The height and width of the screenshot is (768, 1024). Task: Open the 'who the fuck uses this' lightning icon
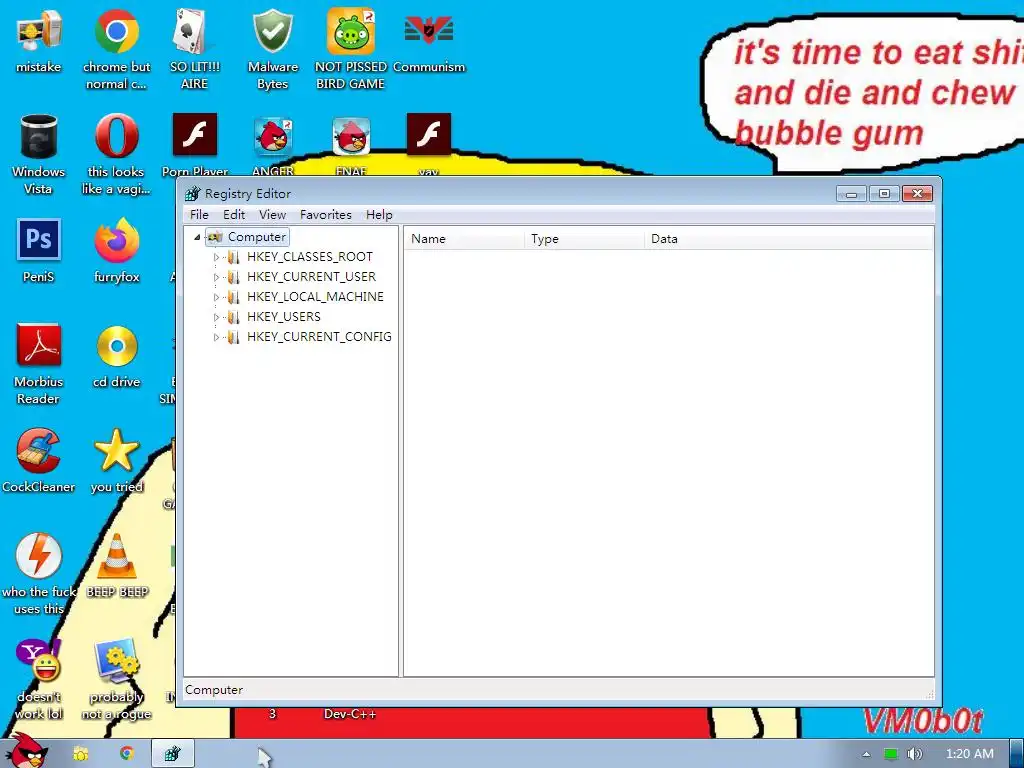coord(39,574)
